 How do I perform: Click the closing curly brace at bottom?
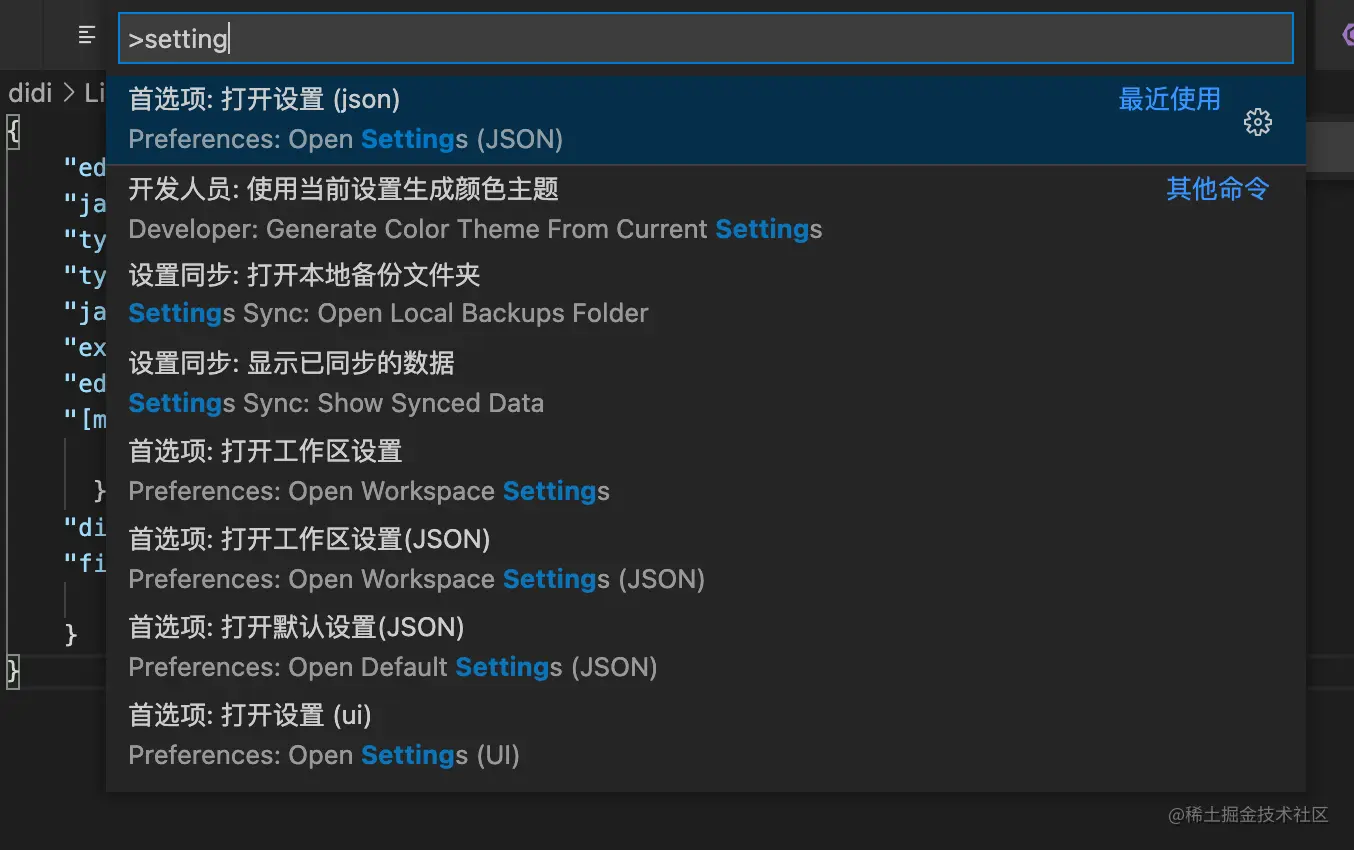pyautogui.click(x=12, y=670)
